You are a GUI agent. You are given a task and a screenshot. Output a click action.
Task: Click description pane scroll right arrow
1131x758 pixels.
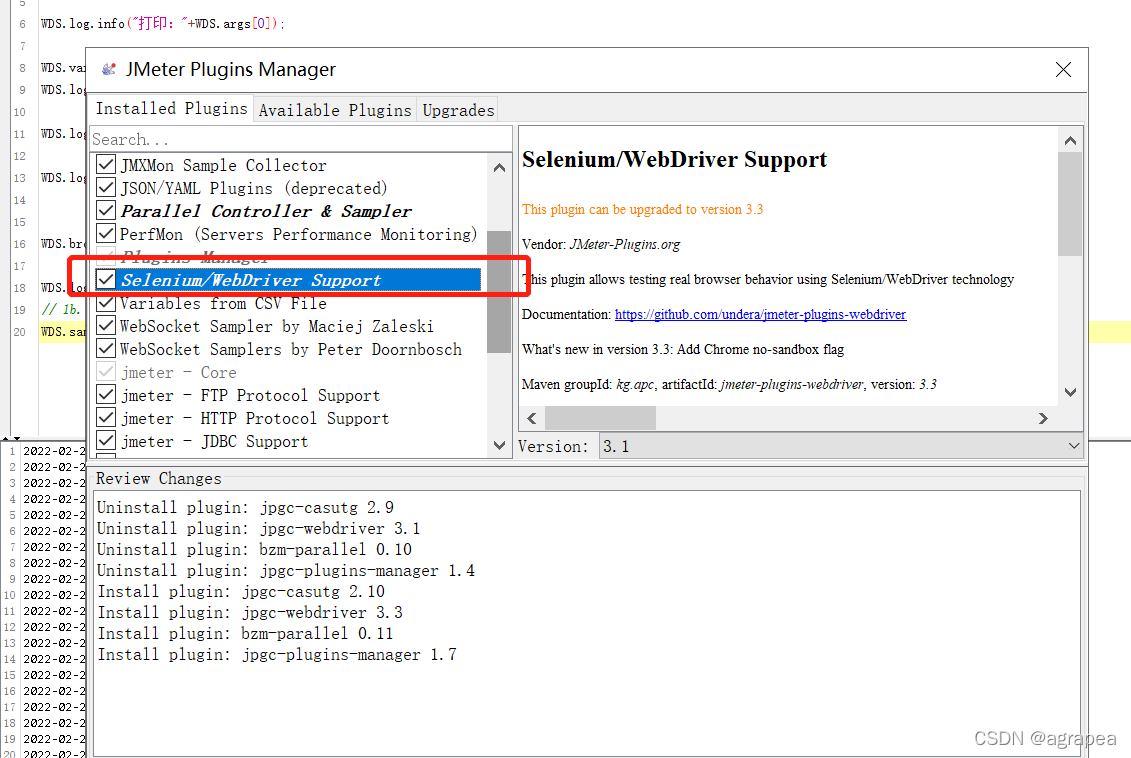(1043, 418)
